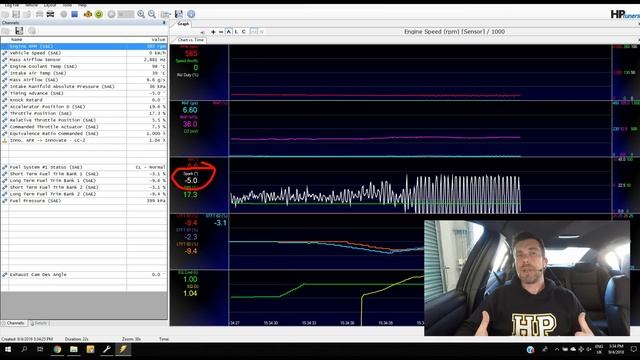Viewport: 640px width, 360px height.
Task: Click the main toolbar save floppy icon
Action: [179, 14]
